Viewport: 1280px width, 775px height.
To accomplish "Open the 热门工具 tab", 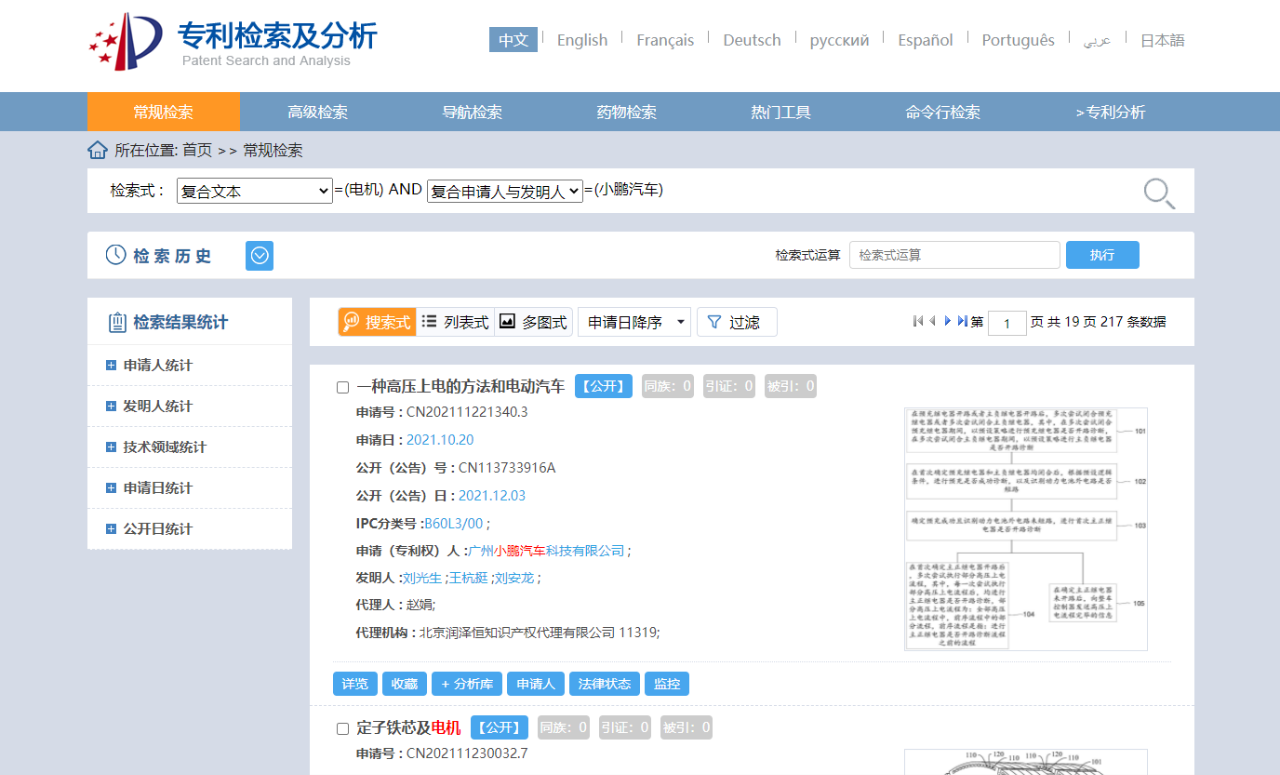I will click(781, 112).
